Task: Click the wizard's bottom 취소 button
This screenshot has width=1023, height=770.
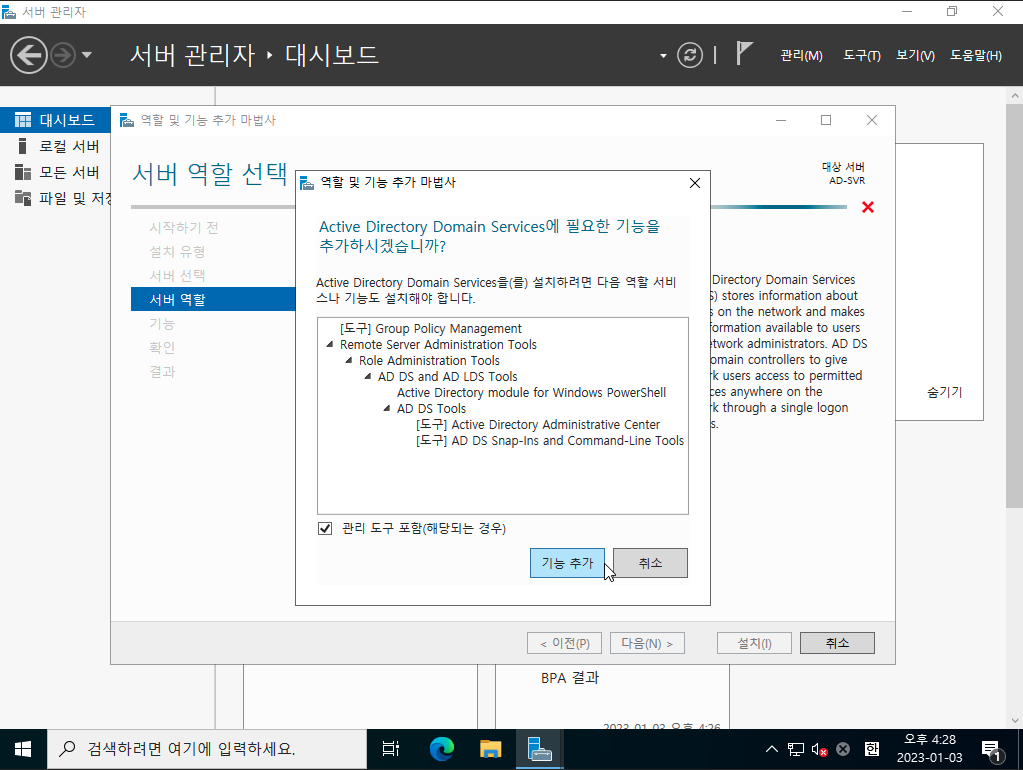Action: 837,643
